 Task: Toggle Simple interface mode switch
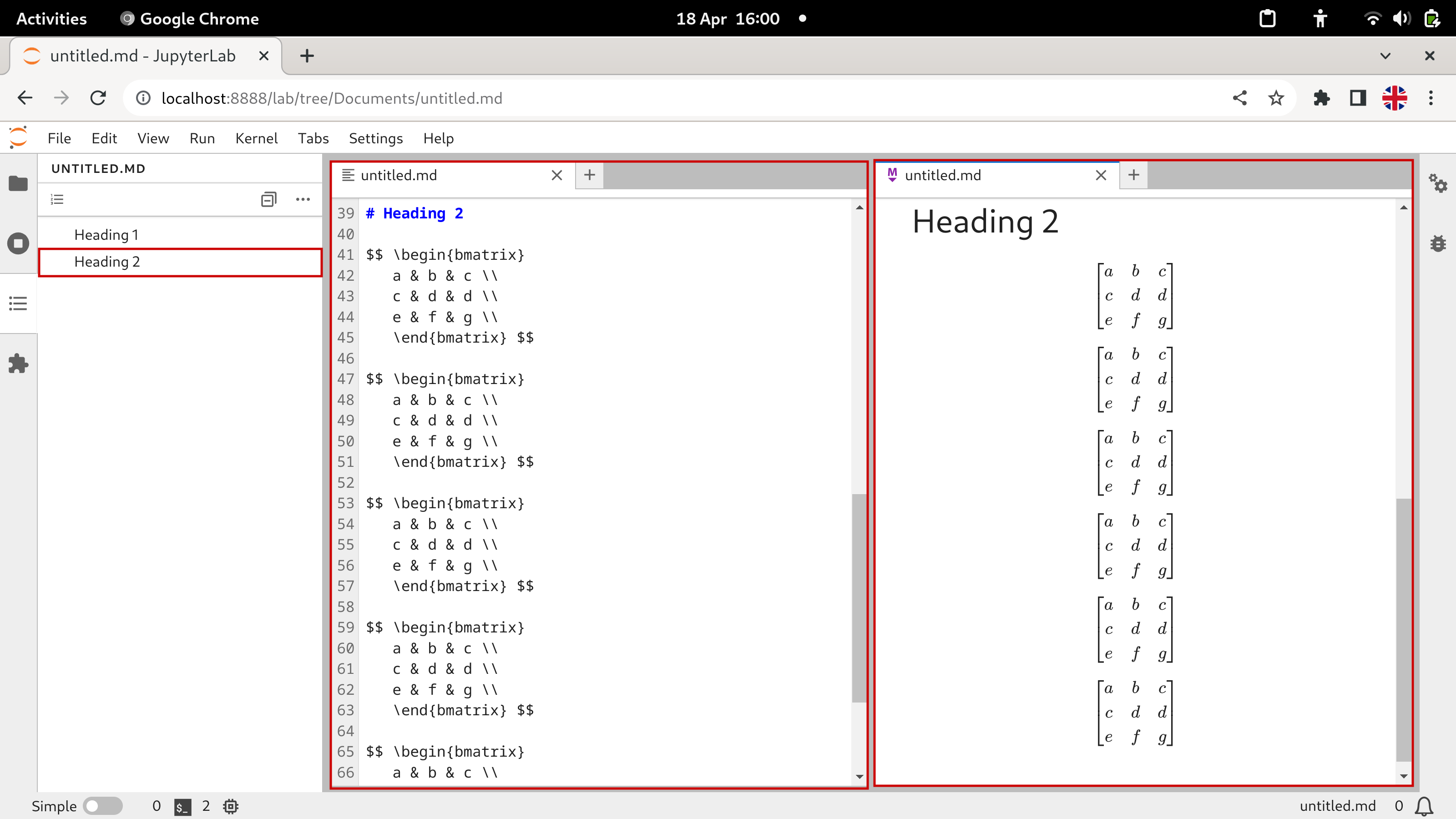(x=102, y=806)
